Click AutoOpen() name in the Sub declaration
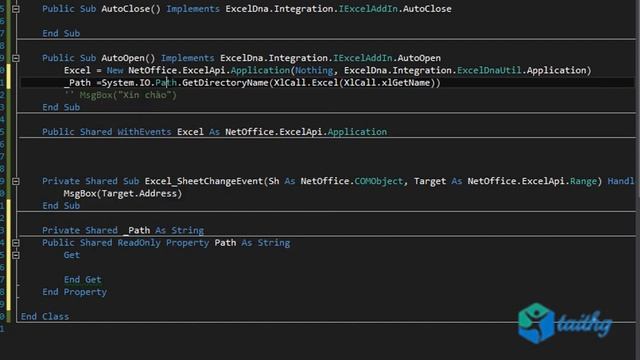640x360 pixels. pos(128,58)
